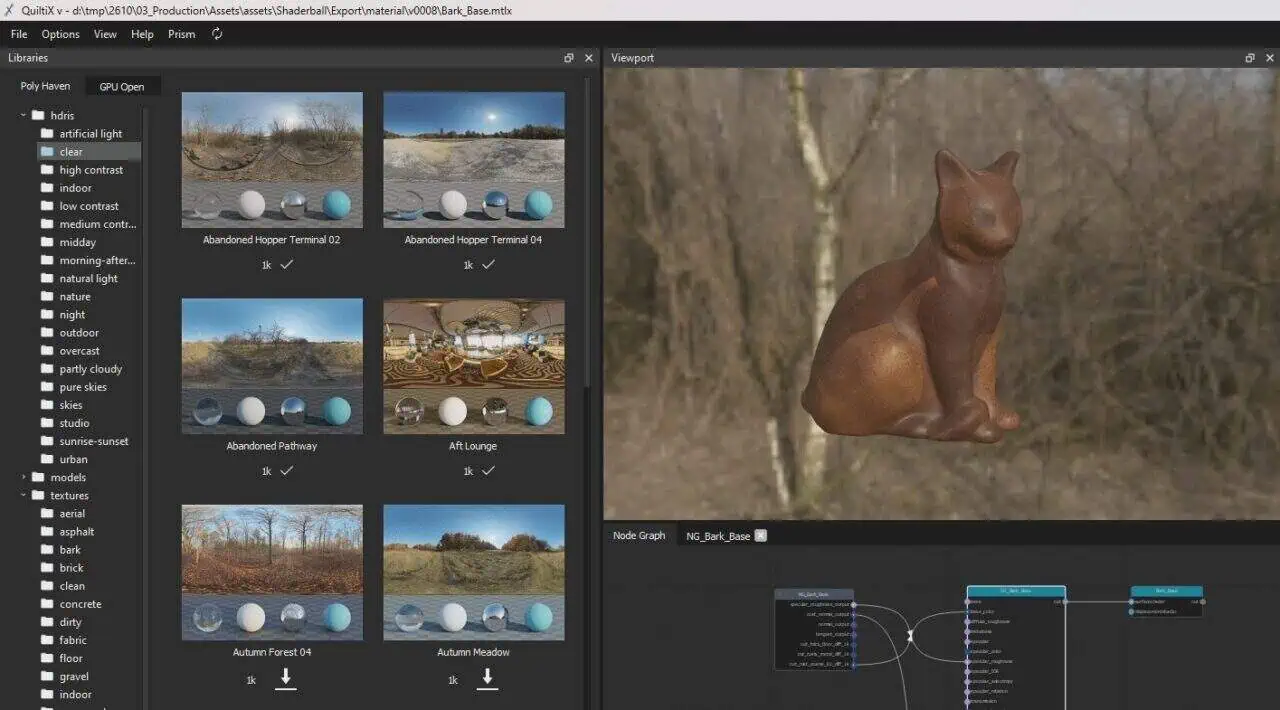Switch to the GPU Open tab

122,87
